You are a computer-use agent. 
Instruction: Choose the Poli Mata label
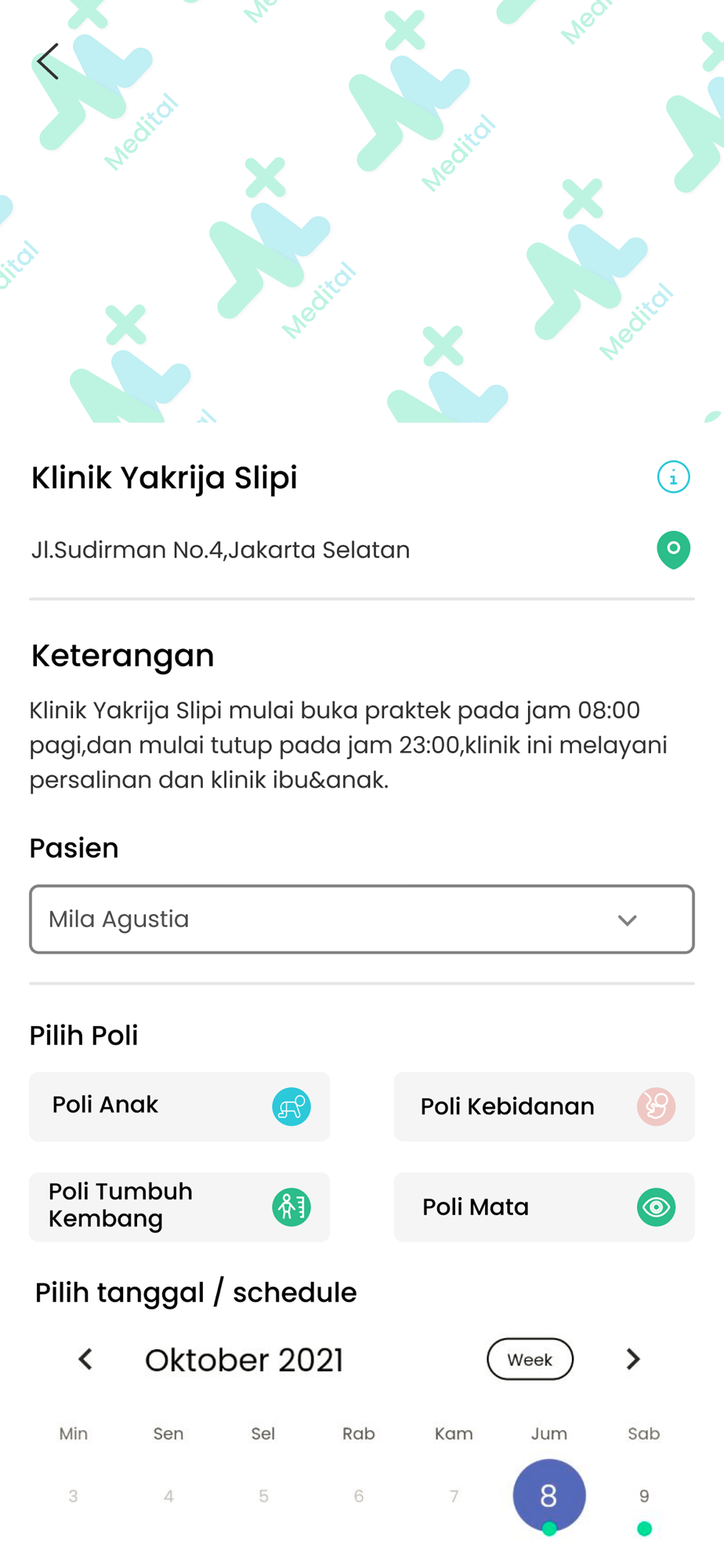coord(476,1207)
